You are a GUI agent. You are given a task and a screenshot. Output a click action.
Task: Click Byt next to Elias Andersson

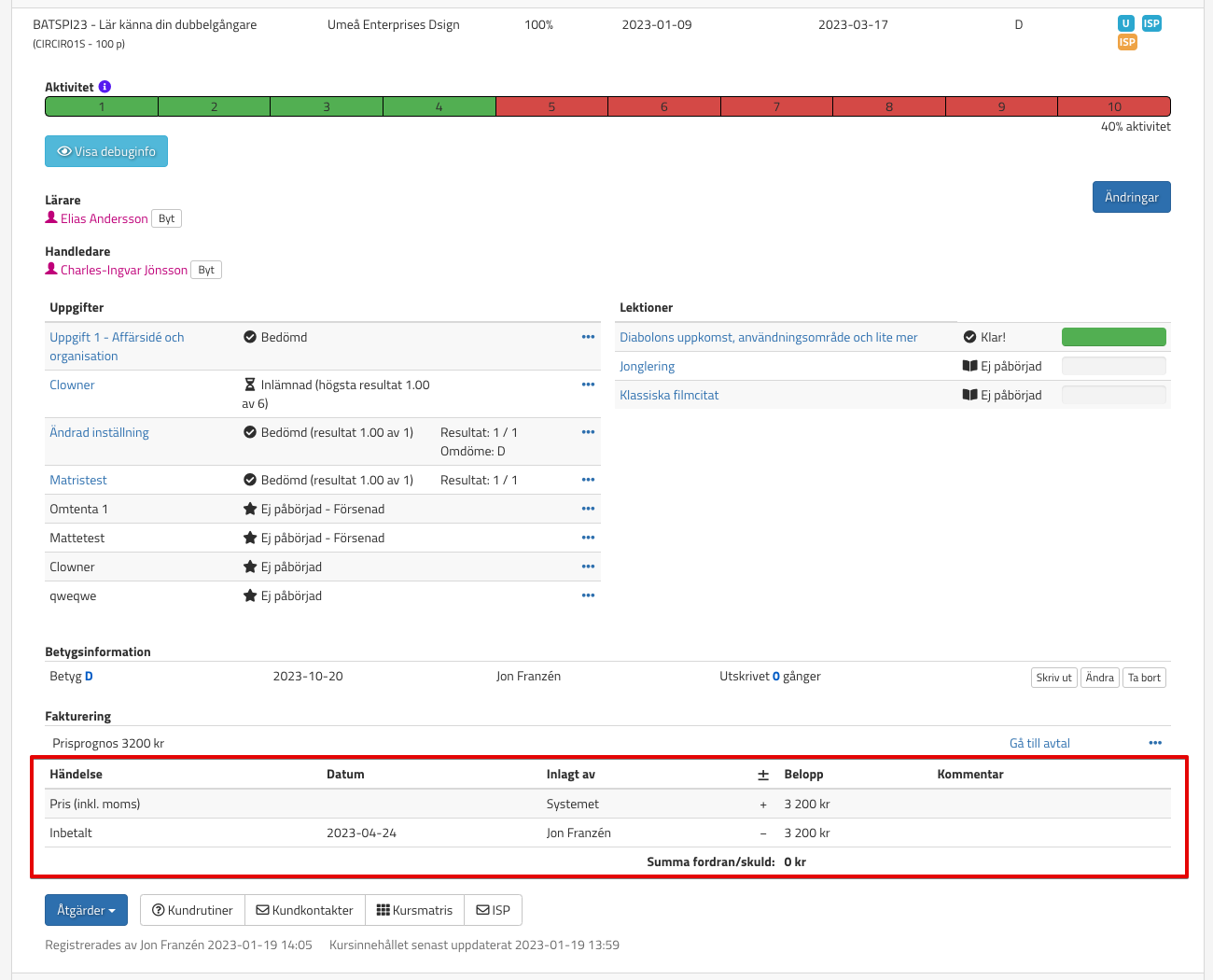[166, 218]
